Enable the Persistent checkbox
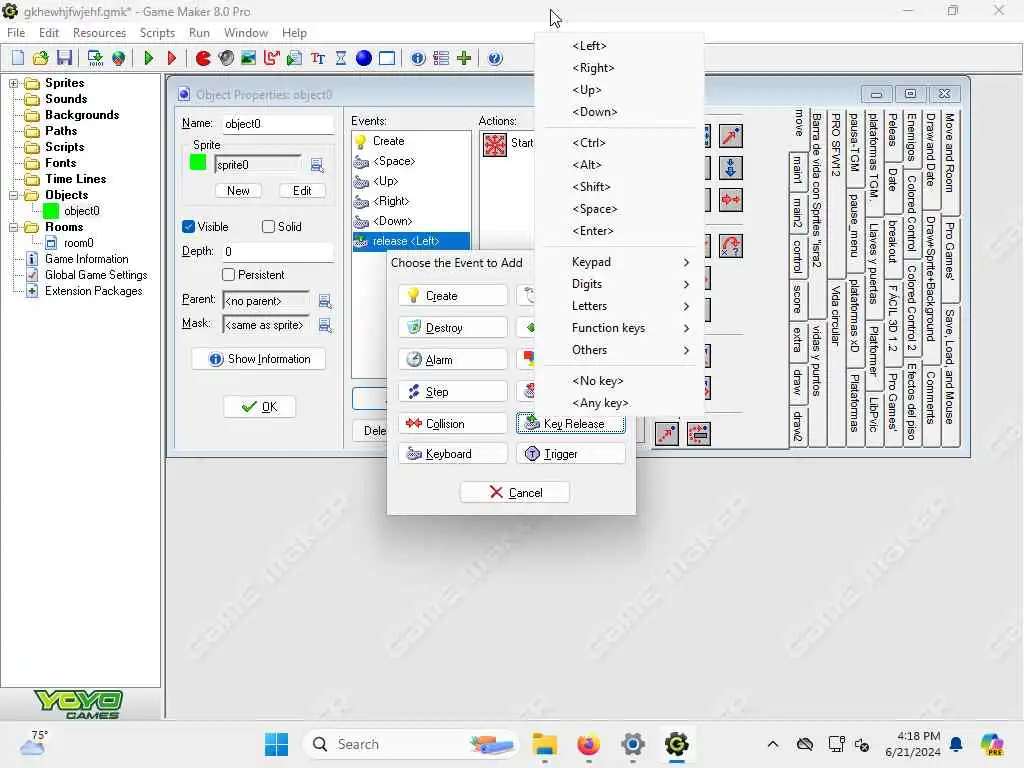 [x=229, y=275]
